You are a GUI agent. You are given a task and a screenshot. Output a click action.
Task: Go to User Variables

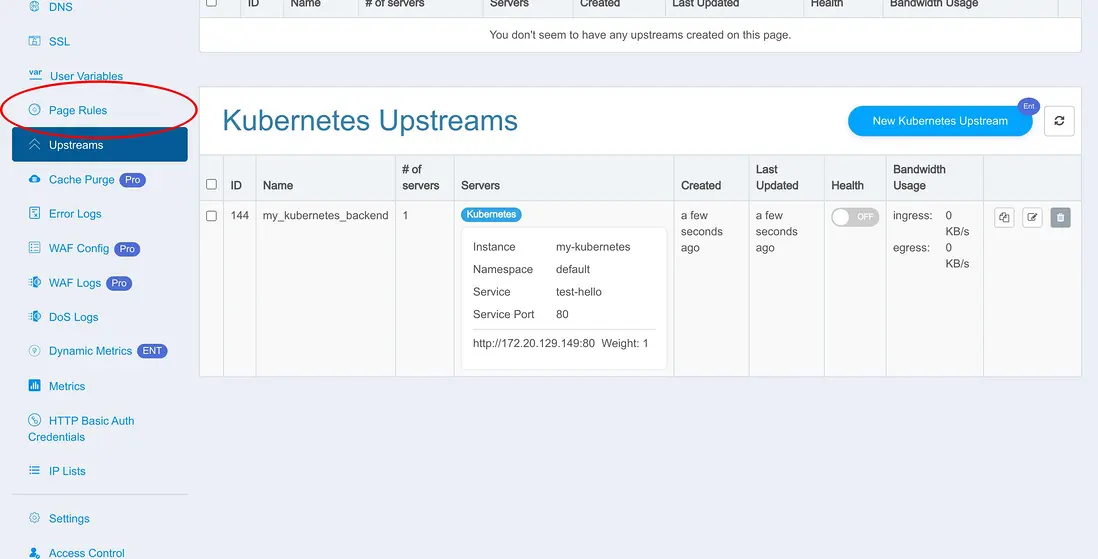[86, 76]
